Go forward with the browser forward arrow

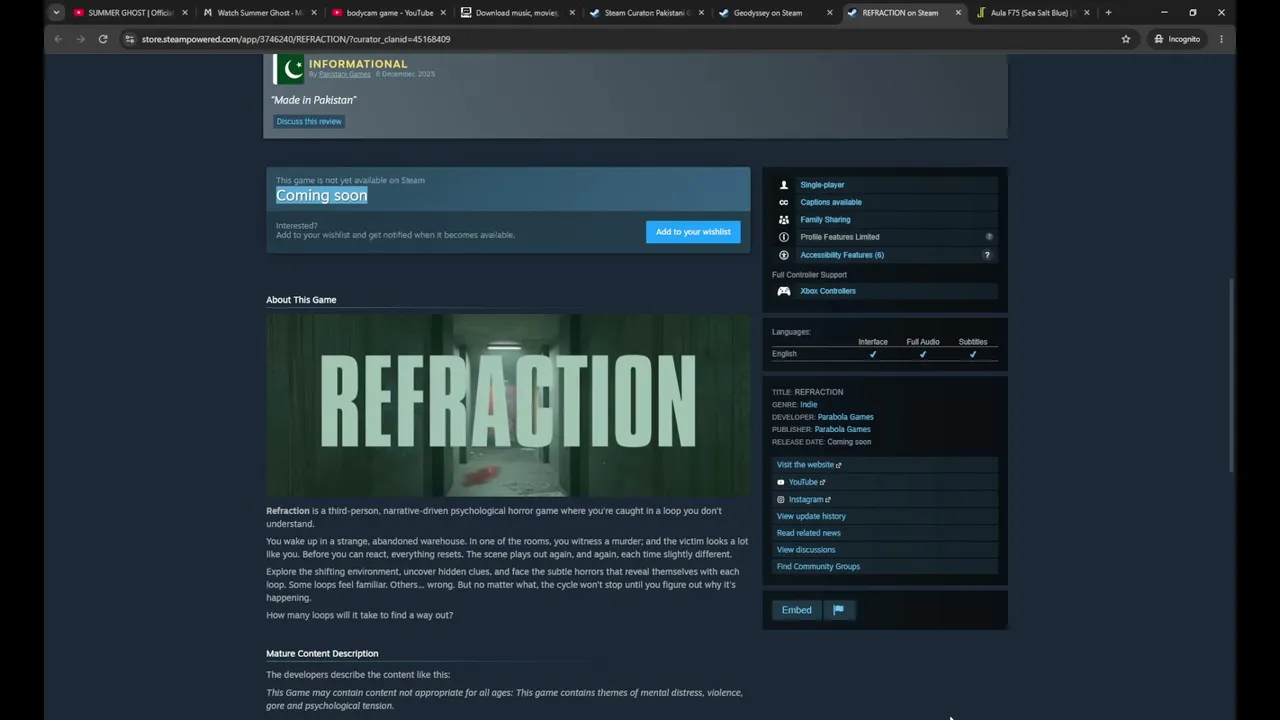80,39
